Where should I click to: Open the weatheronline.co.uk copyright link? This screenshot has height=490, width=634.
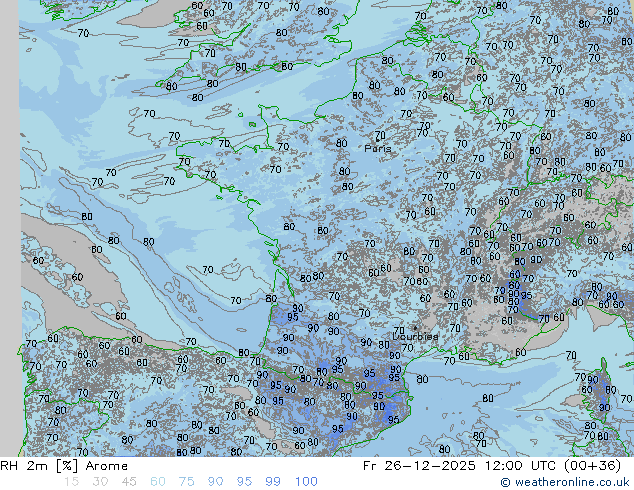pyautogui.click(x=565, y=482)
